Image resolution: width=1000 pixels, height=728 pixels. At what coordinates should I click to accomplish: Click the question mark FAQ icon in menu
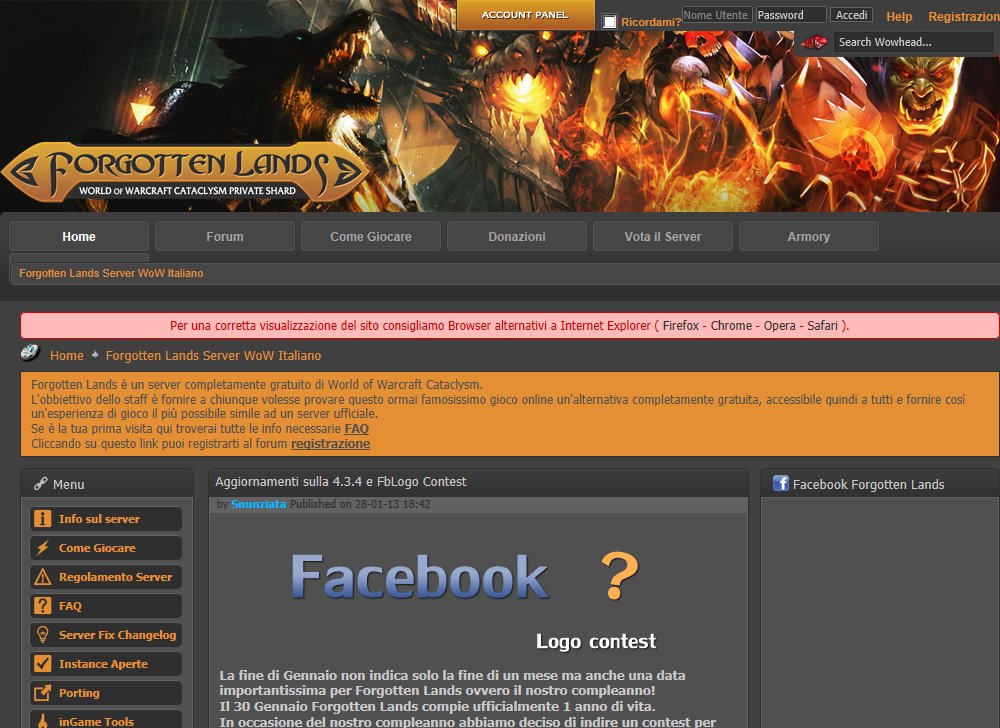click(42, 606)
